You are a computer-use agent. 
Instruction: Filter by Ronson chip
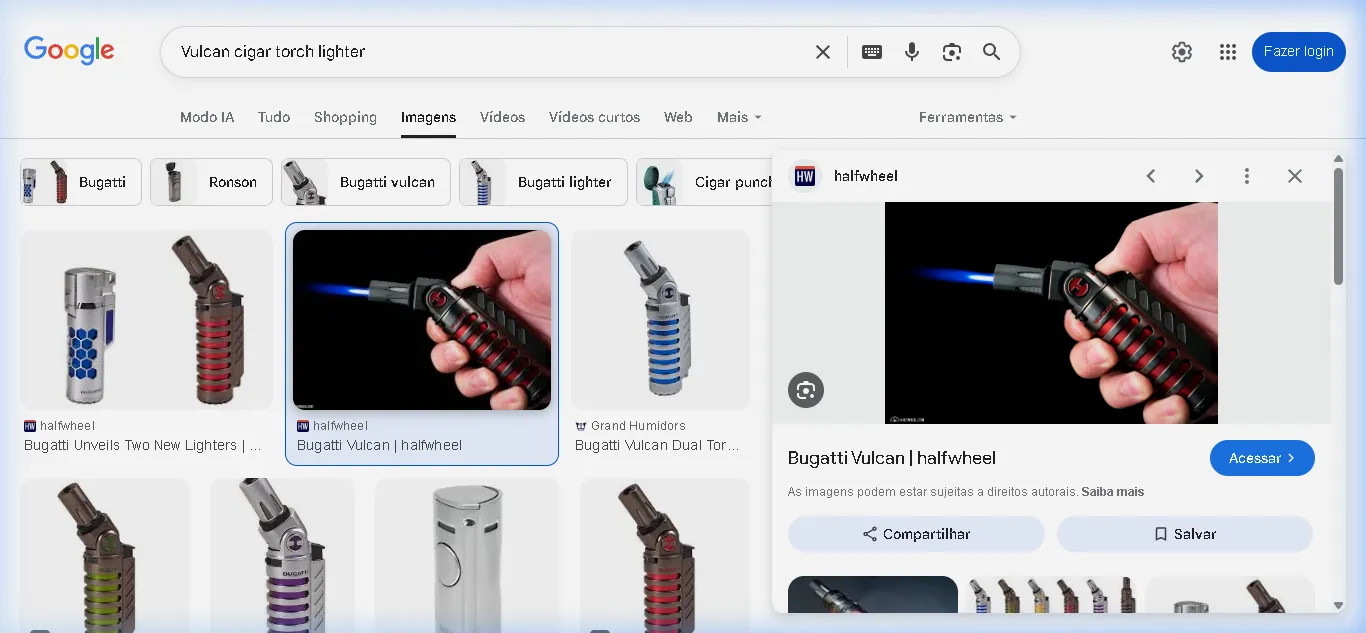[x=211, y=182]
